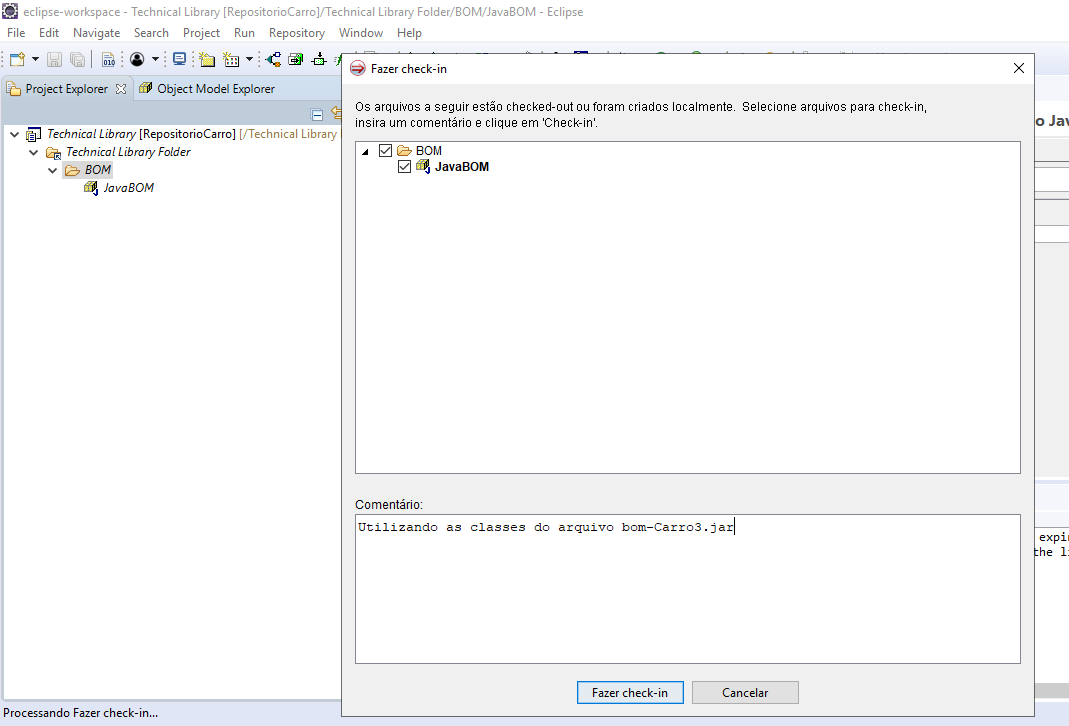Click the binary 010 toolbar icon

(108, 59)
